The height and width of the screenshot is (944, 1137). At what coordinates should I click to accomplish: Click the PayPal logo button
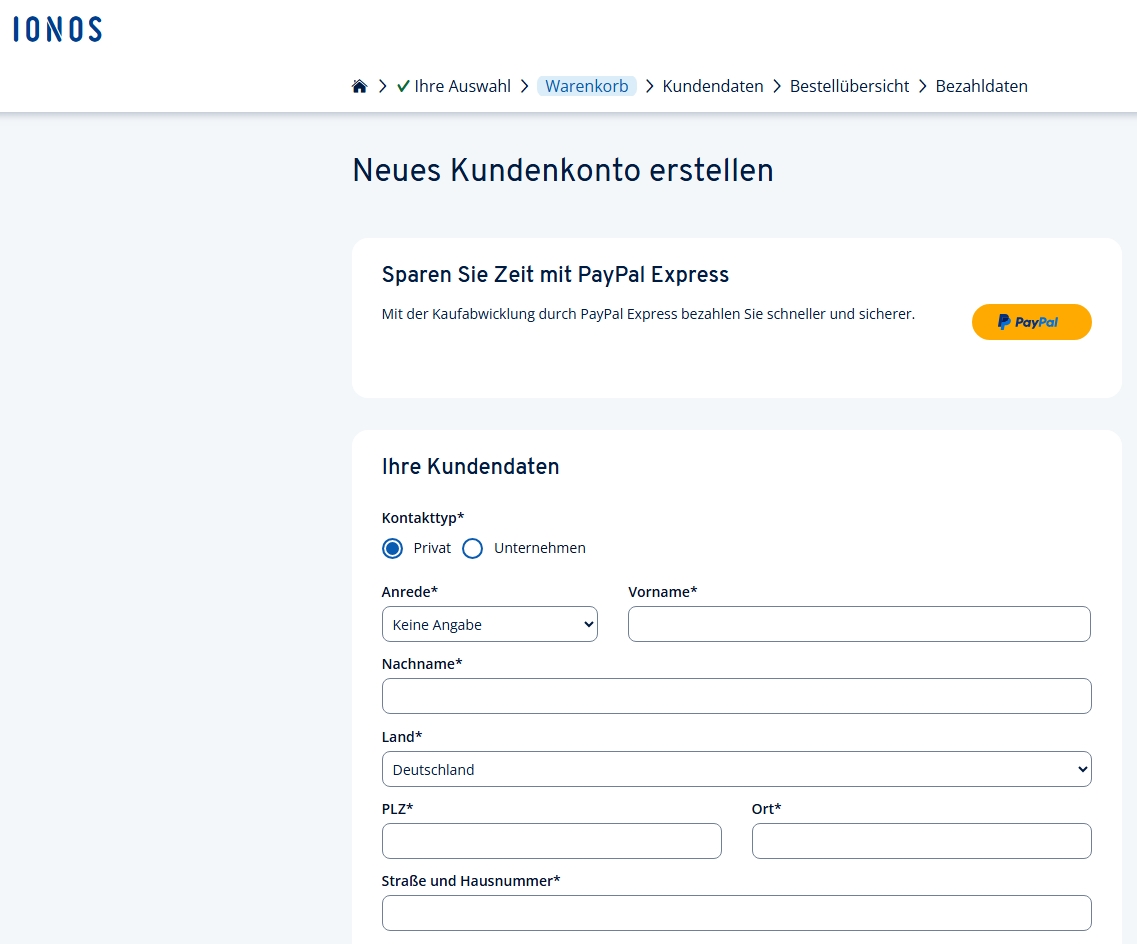coord(1031,322)
